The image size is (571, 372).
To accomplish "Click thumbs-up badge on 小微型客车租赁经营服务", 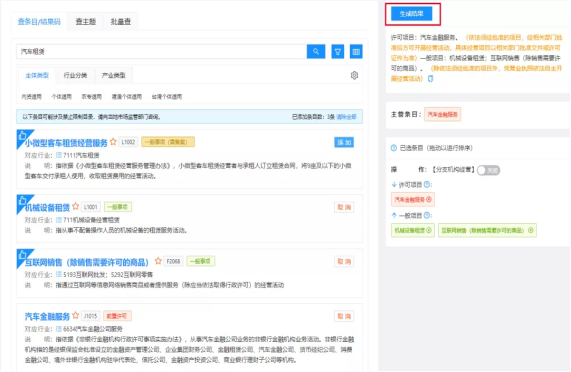I will pos(23,136).
